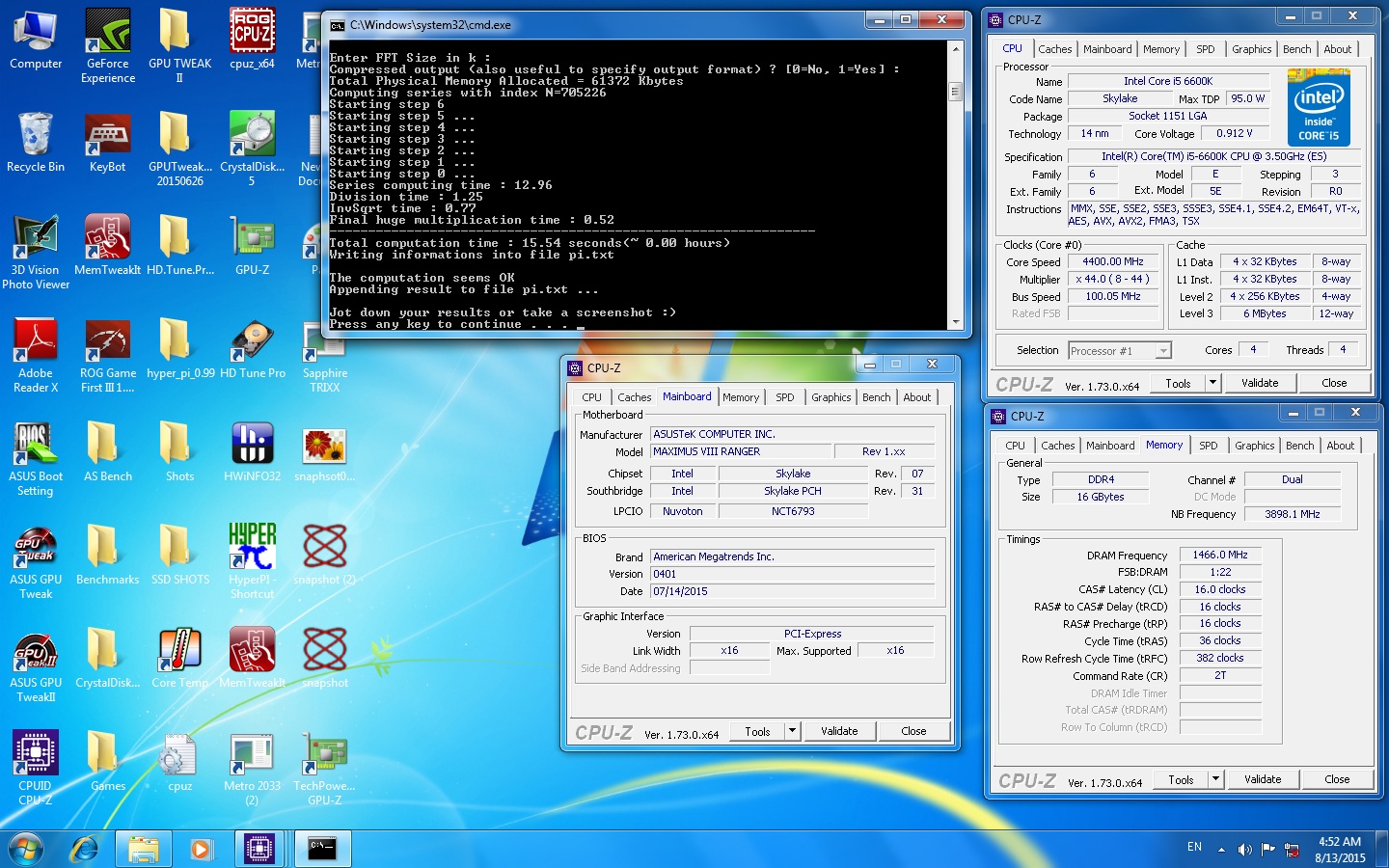The image size is (1389, 868).
Task: Launch Sapphire TRIXX shortcut
Action: tap(324, 355)
